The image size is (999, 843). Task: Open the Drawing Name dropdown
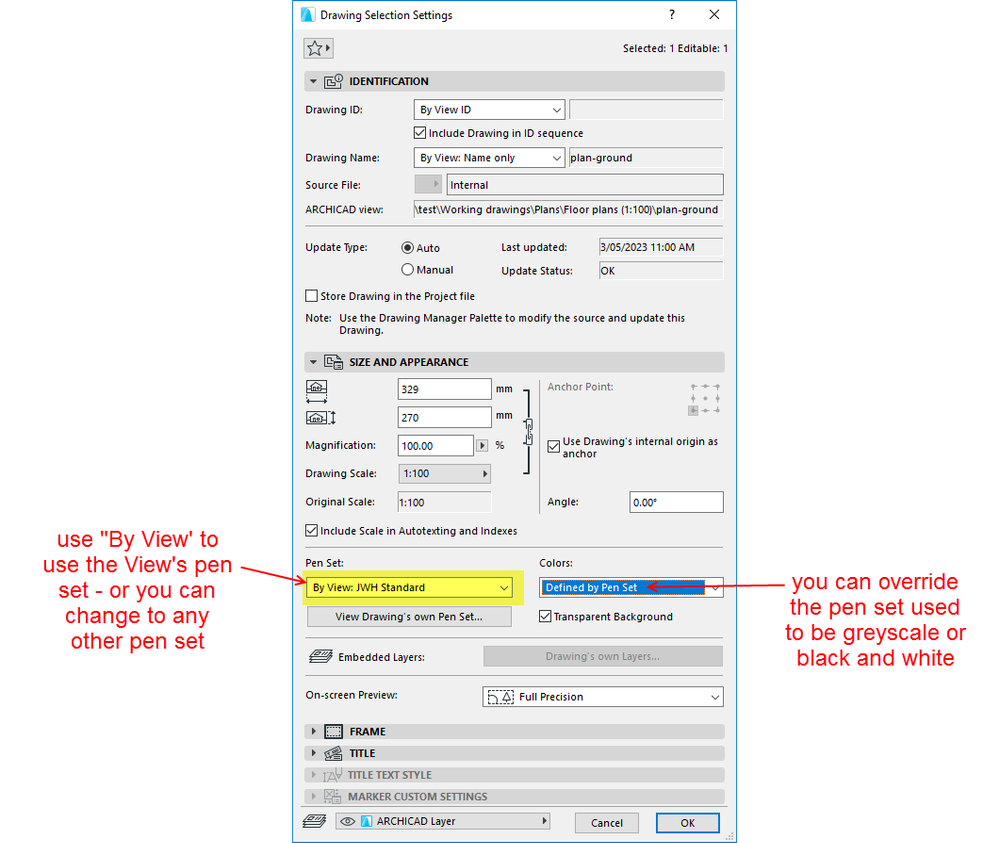coord(489,157)
